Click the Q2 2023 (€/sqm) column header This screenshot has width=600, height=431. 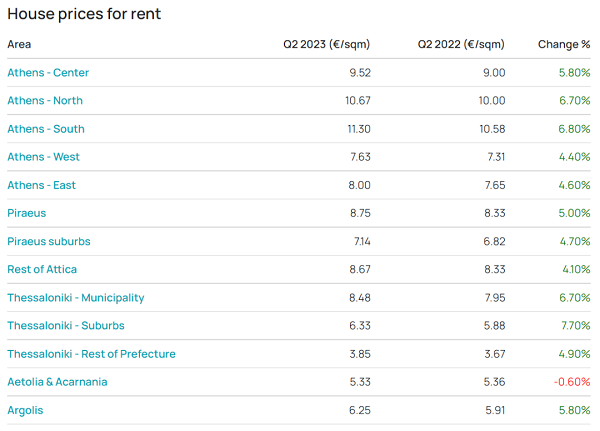click(x=327, y=44)
